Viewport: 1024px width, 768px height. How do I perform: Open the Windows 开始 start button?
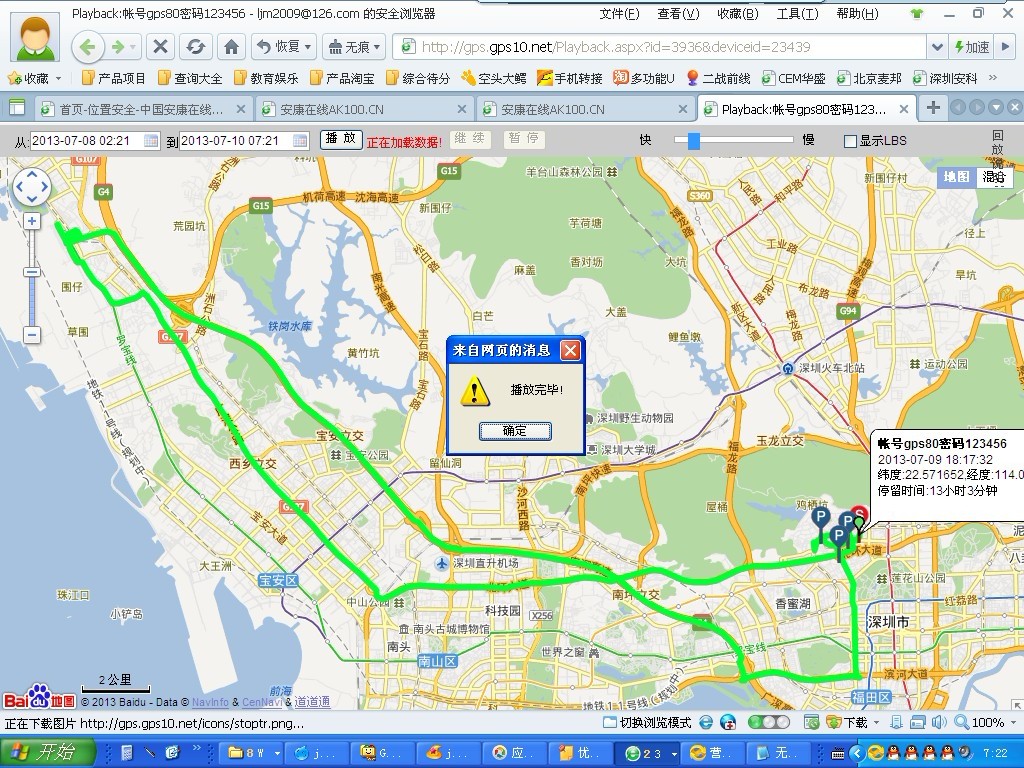(48, 752)
